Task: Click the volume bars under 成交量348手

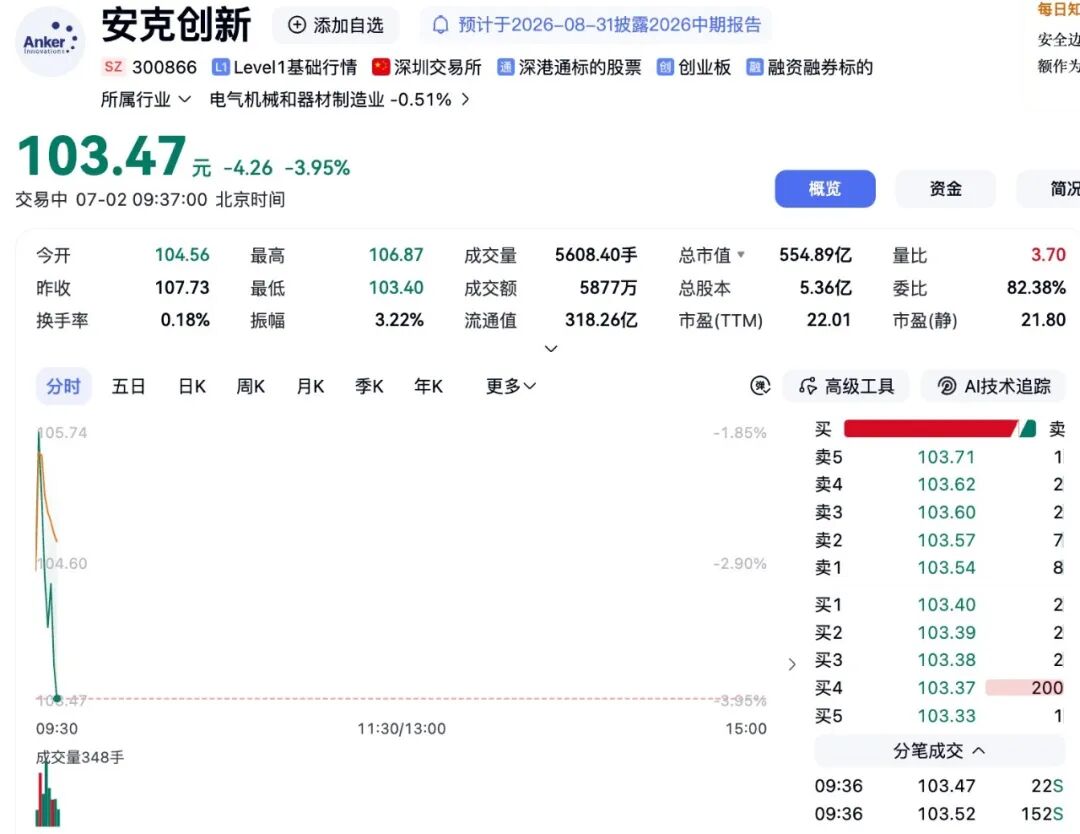Action: click(48, 796)
